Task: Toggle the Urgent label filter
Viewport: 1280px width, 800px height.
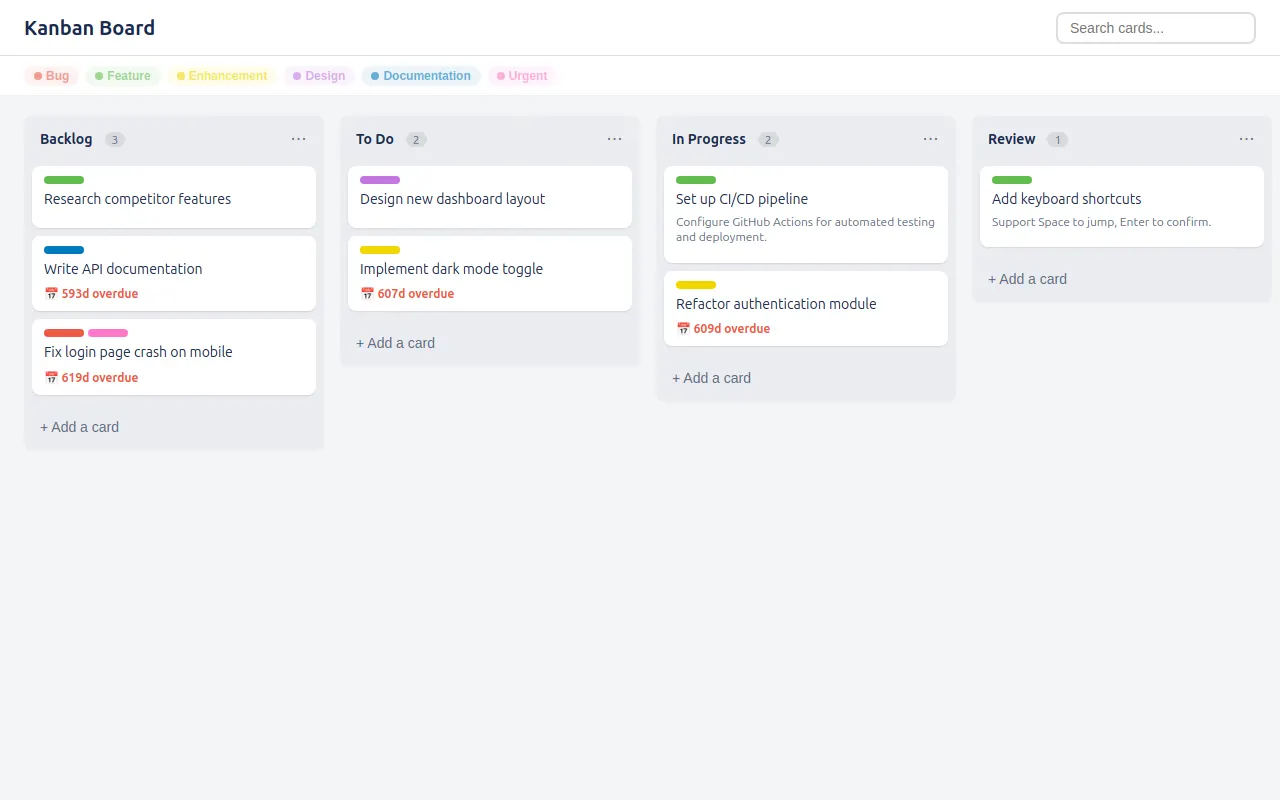Action: 522,76
